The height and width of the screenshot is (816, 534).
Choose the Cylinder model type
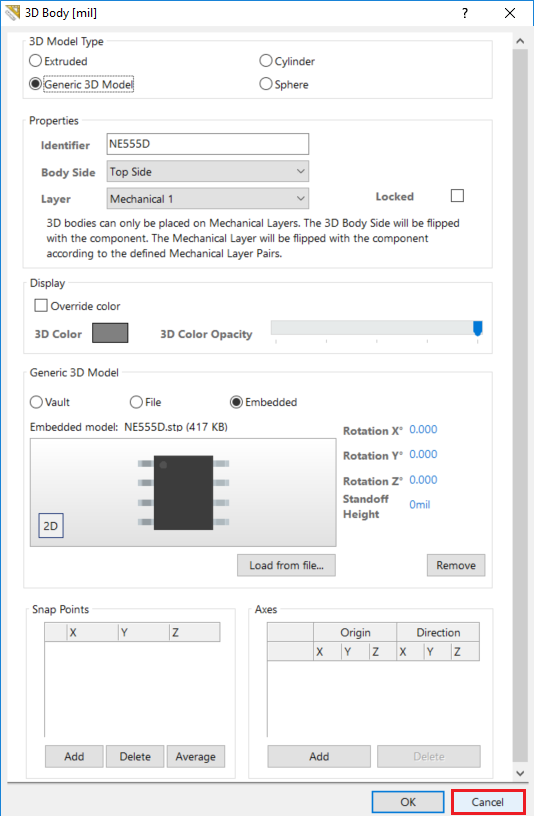click(x=287, y=61)
